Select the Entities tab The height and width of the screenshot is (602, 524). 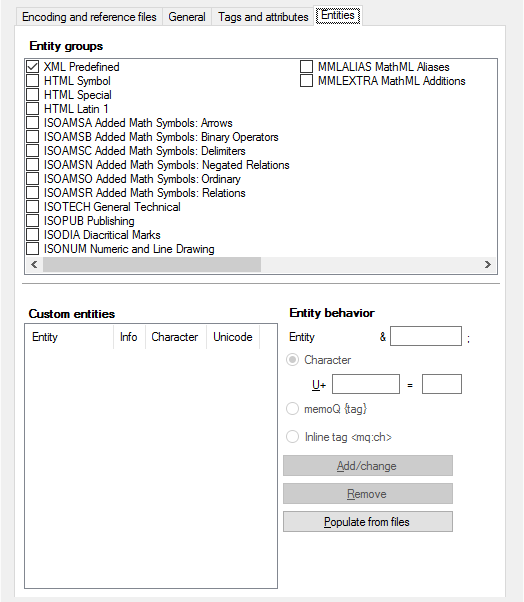pos(338,15)
